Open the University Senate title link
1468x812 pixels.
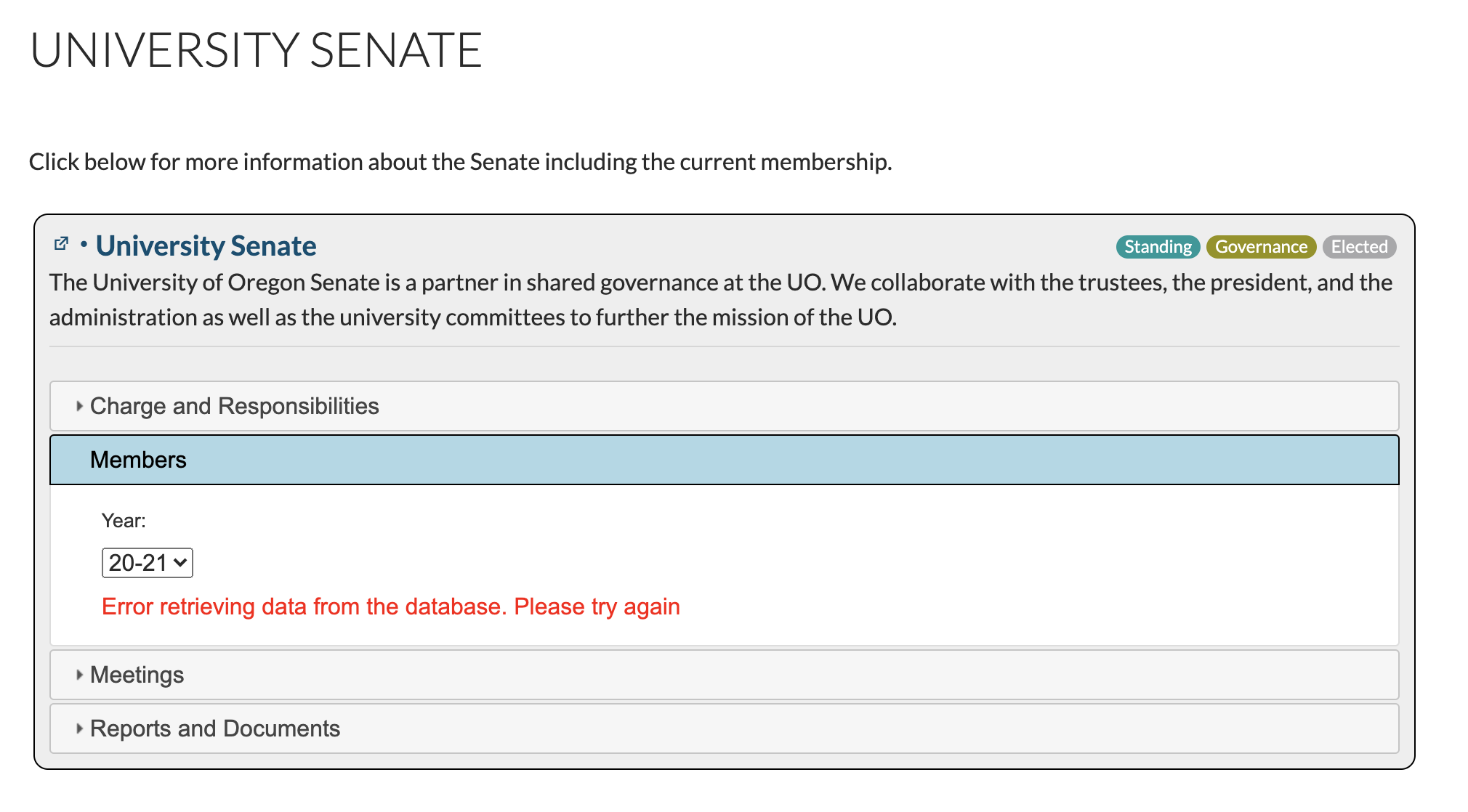(206, 246)
